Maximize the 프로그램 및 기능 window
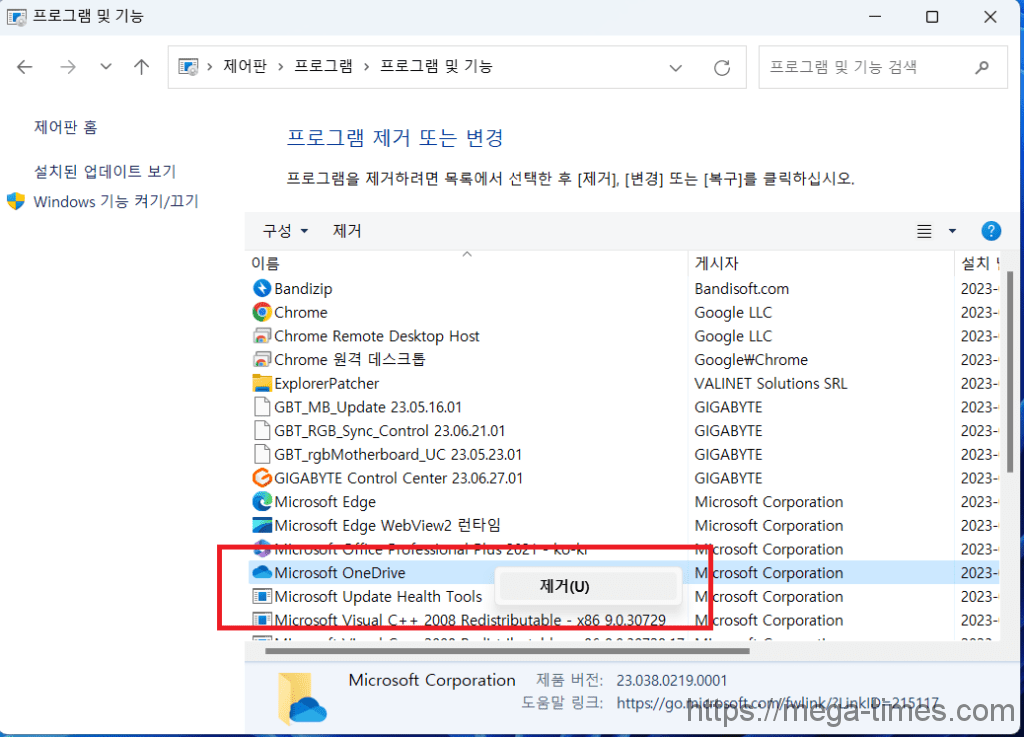This screenshot has width=1024, height=737. tap(932, 17)
